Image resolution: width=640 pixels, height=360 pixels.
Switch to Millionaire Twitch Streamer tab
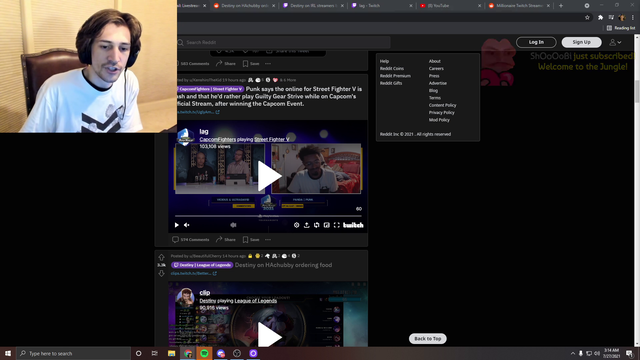click(519, 6)
